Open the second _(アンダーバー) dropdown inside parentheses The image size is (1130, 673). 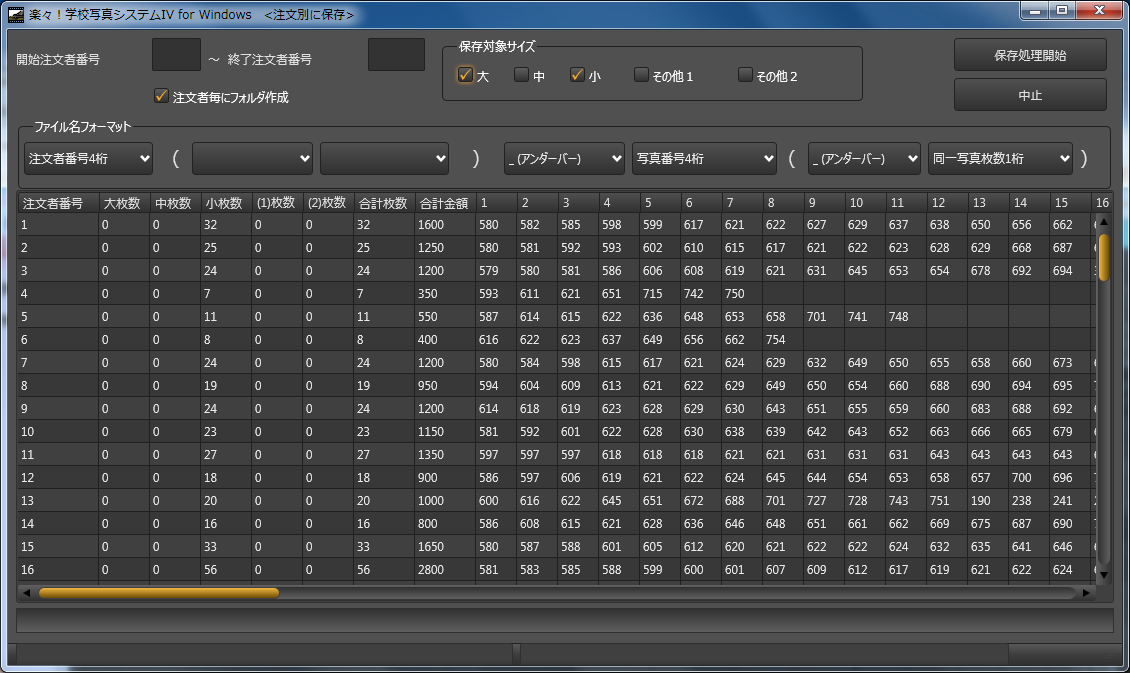(864, 159)
